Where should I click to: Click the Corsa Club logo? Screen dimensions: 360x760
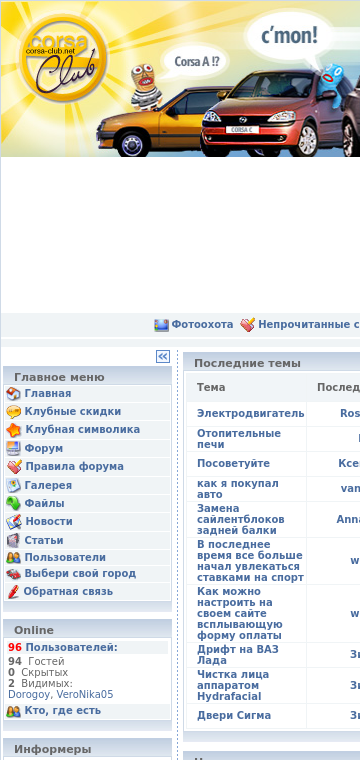click(63, 57)
